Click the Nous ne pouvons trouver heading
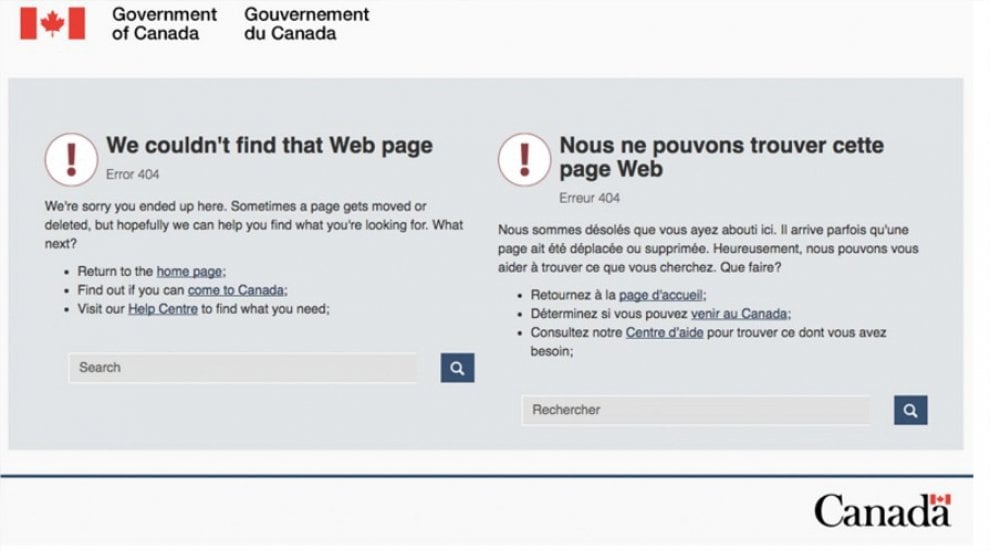The height and width of the screenshot is (551, 990). click(x=721, y=157)
